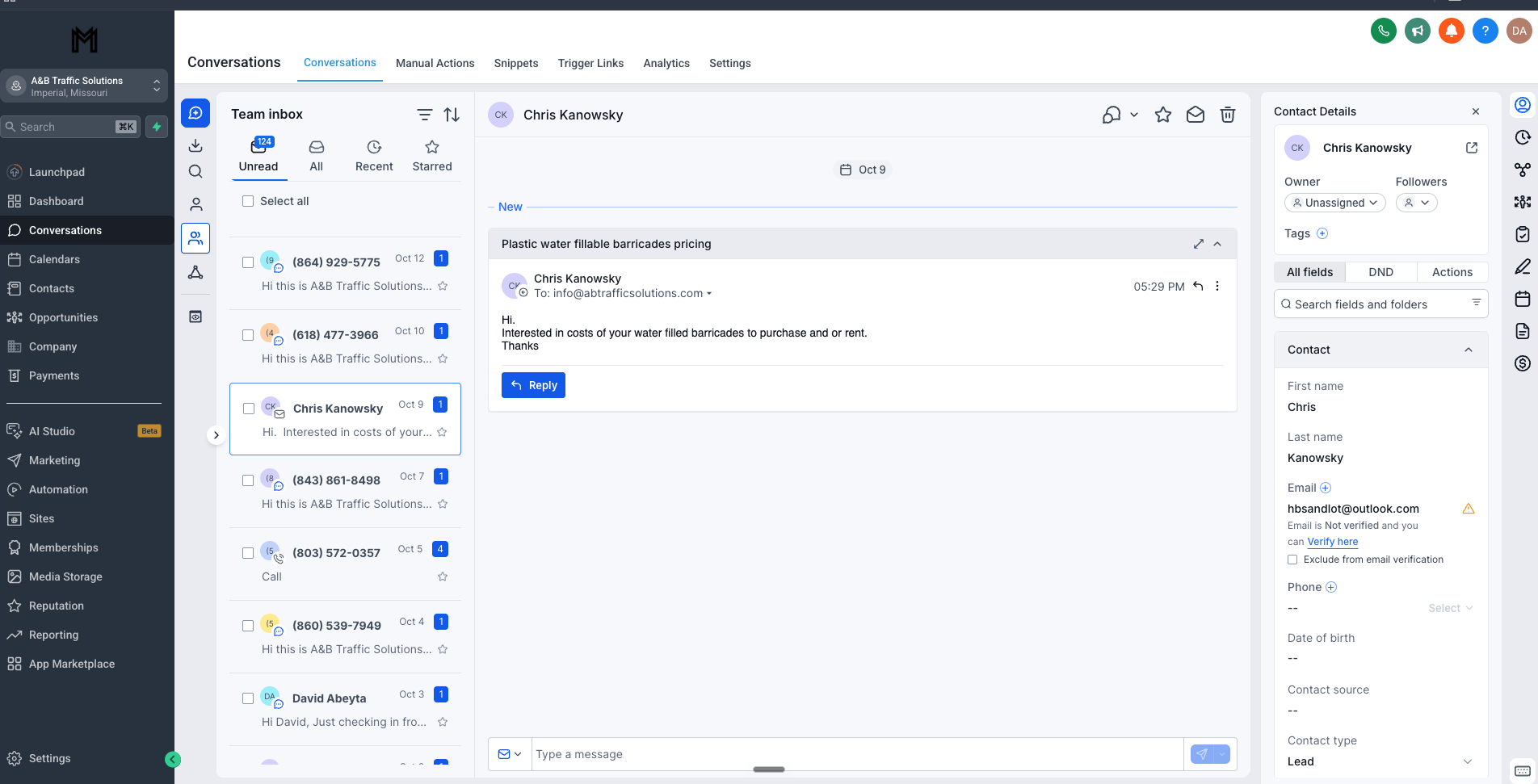Collapse the Plastic water fillable barricades email
Screen dimensions: 1538x784
coord(1217,244)
